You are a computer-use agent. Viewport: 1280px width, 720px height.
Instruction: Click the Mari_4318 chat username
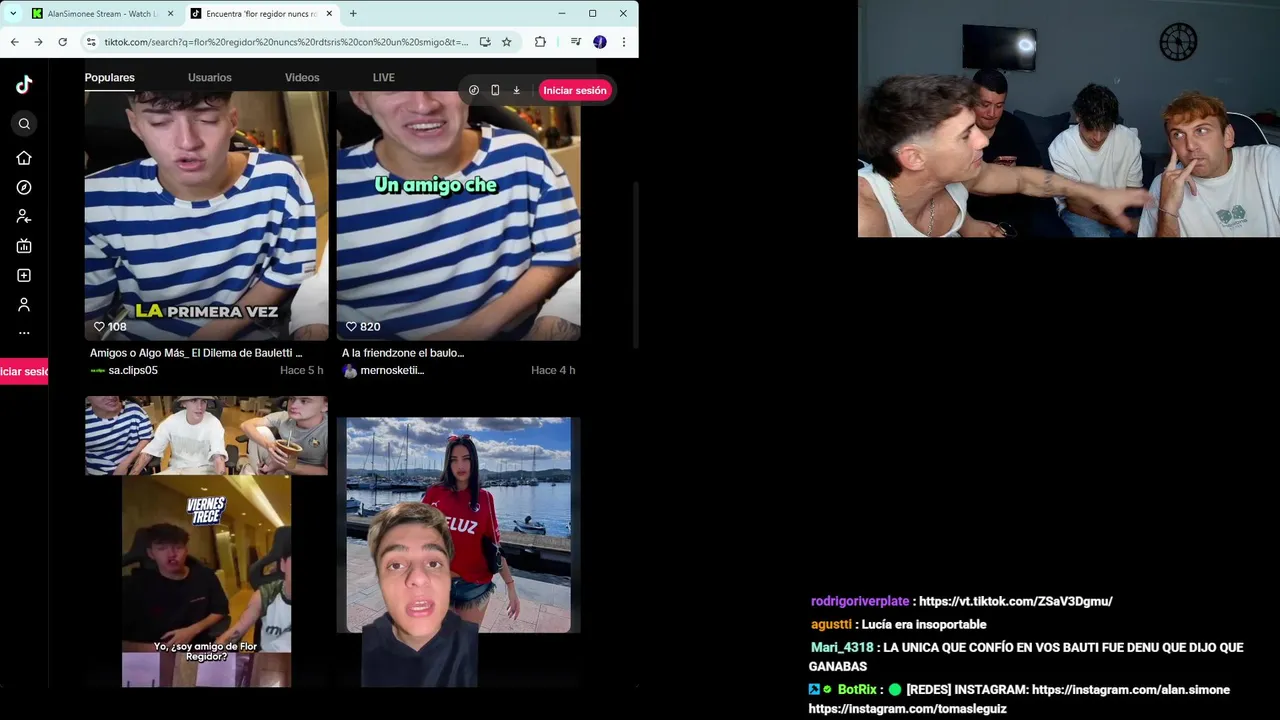click(x=842, y=648)
